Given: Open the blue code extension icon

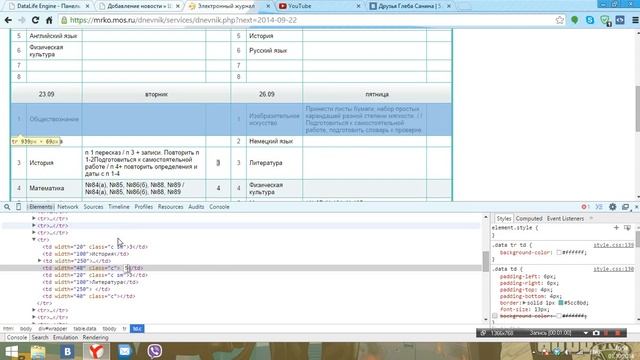Looking at the screenshot, I should (620, 20).
